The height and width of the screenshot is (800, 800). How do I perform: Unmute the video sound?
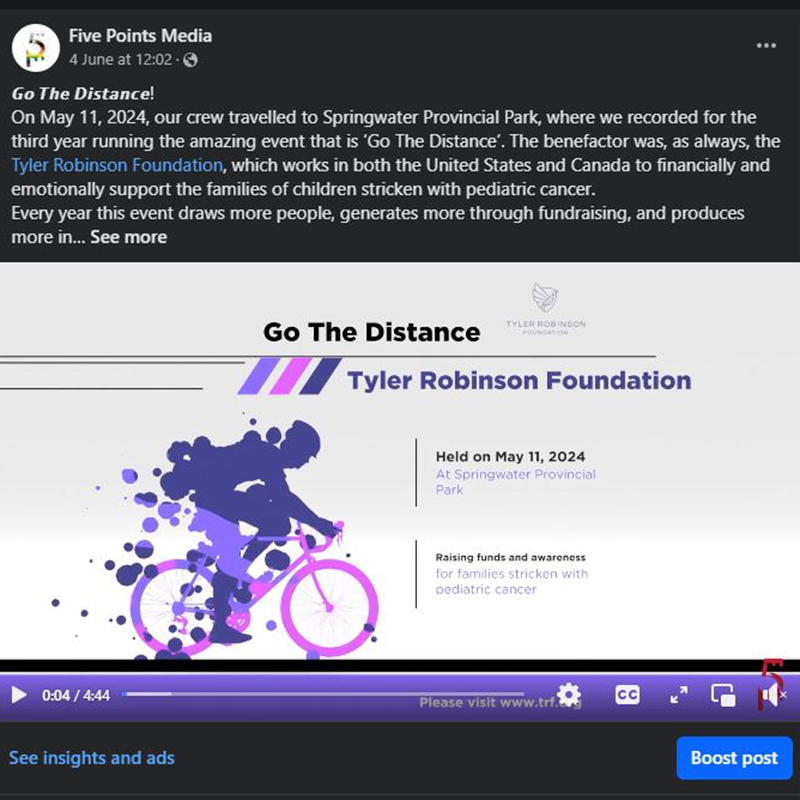click(x=773, y=695)
